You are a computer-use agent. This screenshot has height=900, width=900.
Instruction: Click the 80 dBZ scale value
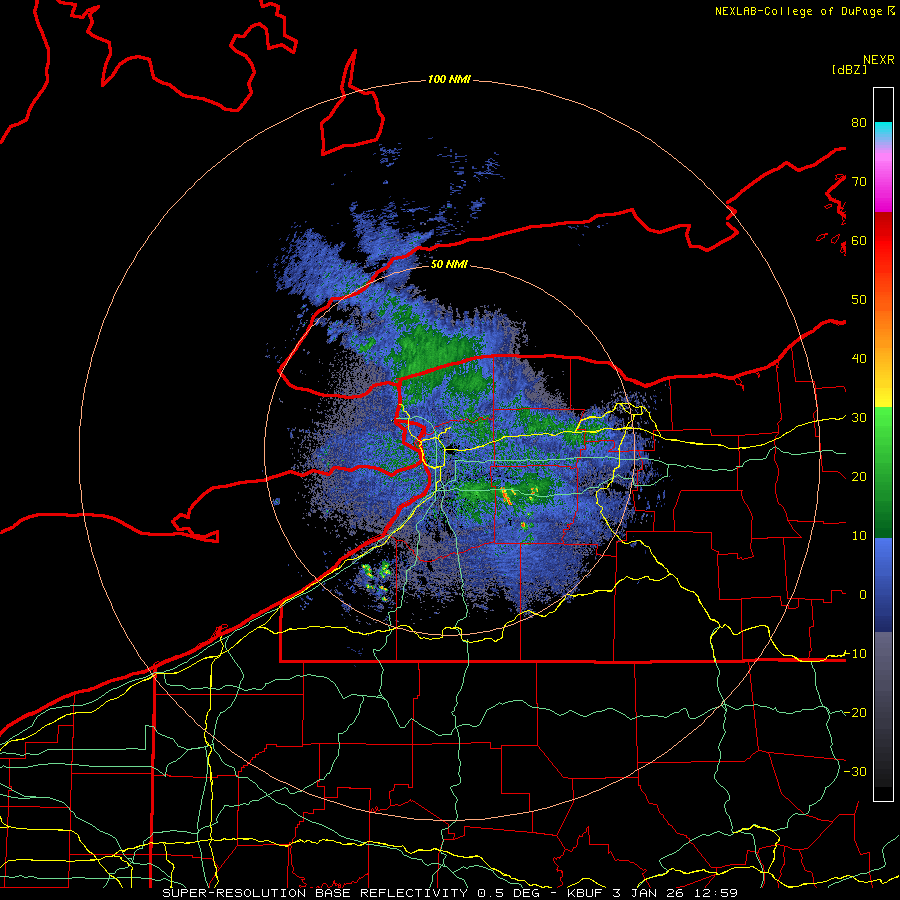pos(859,122)
